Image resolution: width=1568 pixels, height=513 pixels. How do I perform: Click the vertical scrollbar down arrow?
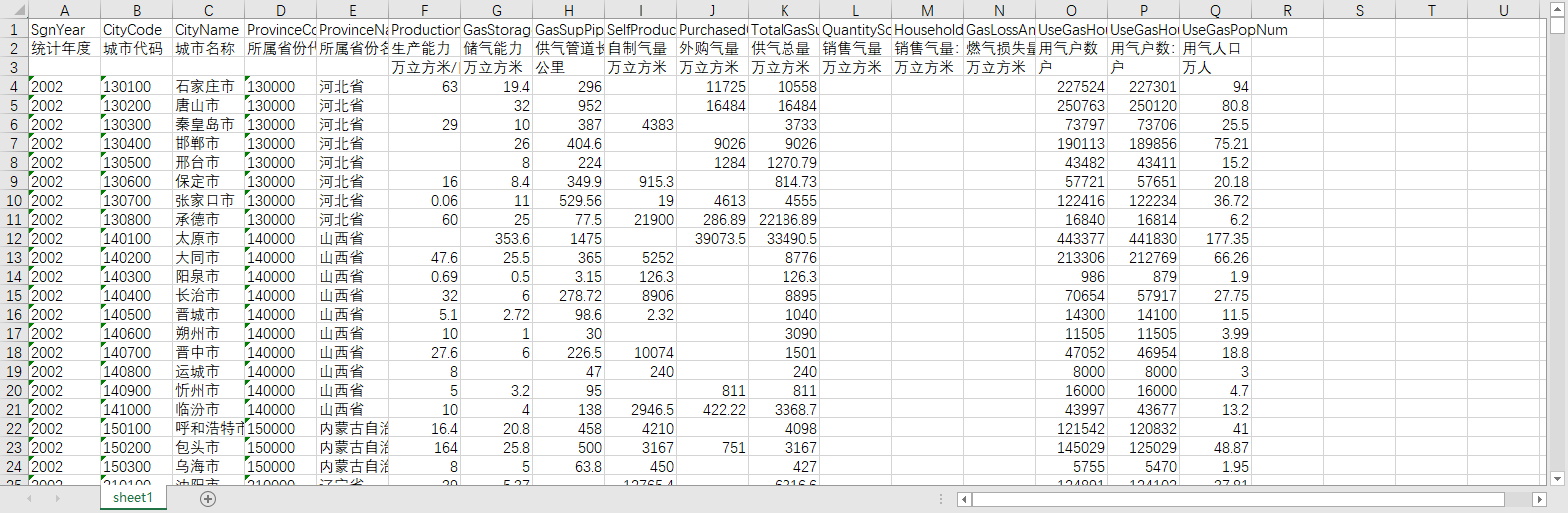click(1557, 479)
